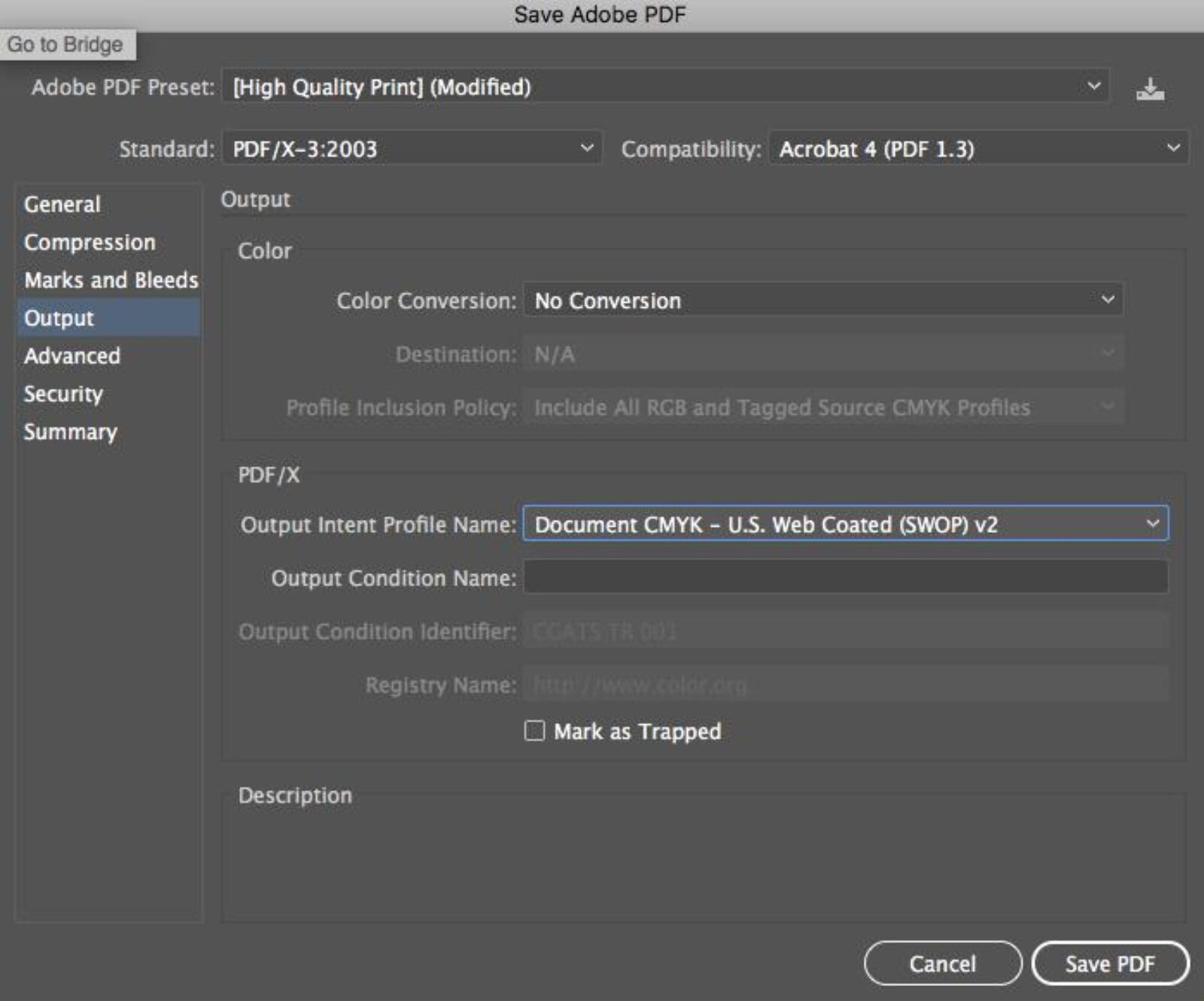The height and width of the screenshot is (1001, 1204).
Task: Click the Cancel button
Action: click(943, 963)
